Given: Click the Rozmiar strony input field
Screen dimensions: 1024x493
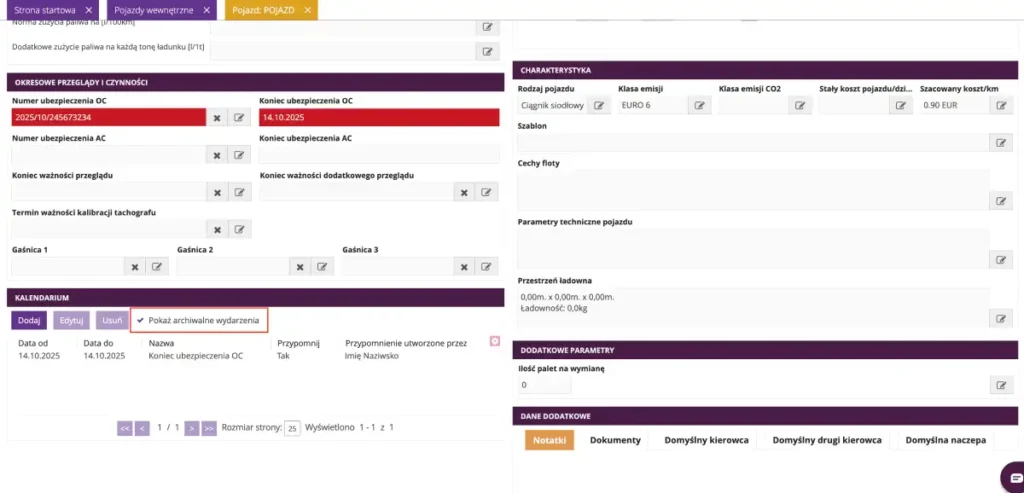Looking at the screenshot, I should 293,428.
